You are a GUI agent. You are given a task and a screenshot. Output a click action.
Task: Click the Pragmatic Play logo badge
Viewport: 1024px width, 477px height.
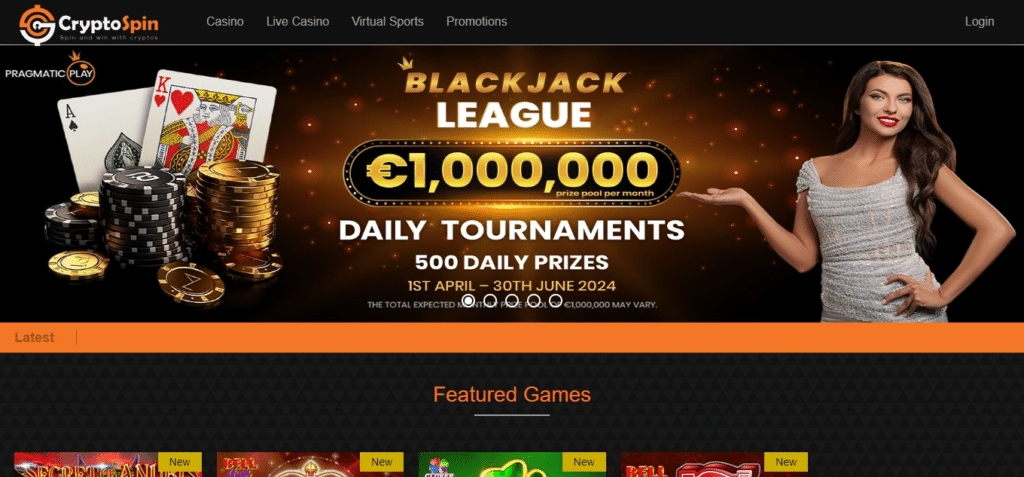(x=50, y=71)
